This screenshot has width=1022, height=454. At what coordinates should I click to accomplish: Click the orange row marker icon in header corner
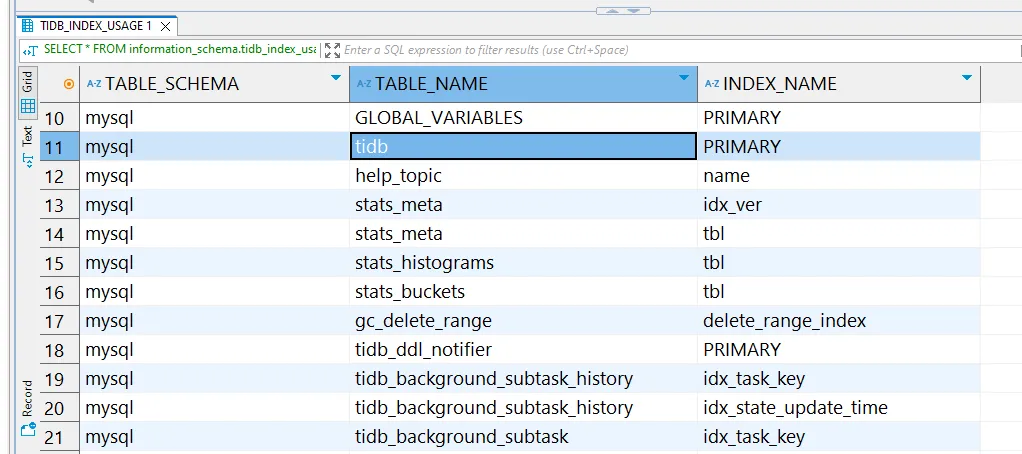[68, 84]
